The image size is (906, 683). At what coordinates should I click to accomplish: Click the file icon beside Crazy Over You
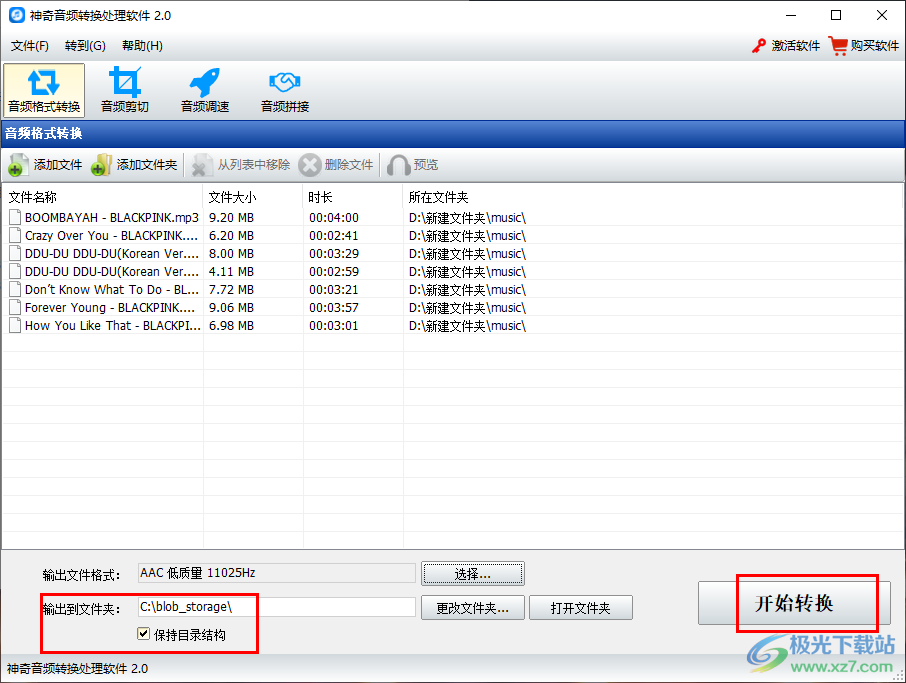point(15,235)
